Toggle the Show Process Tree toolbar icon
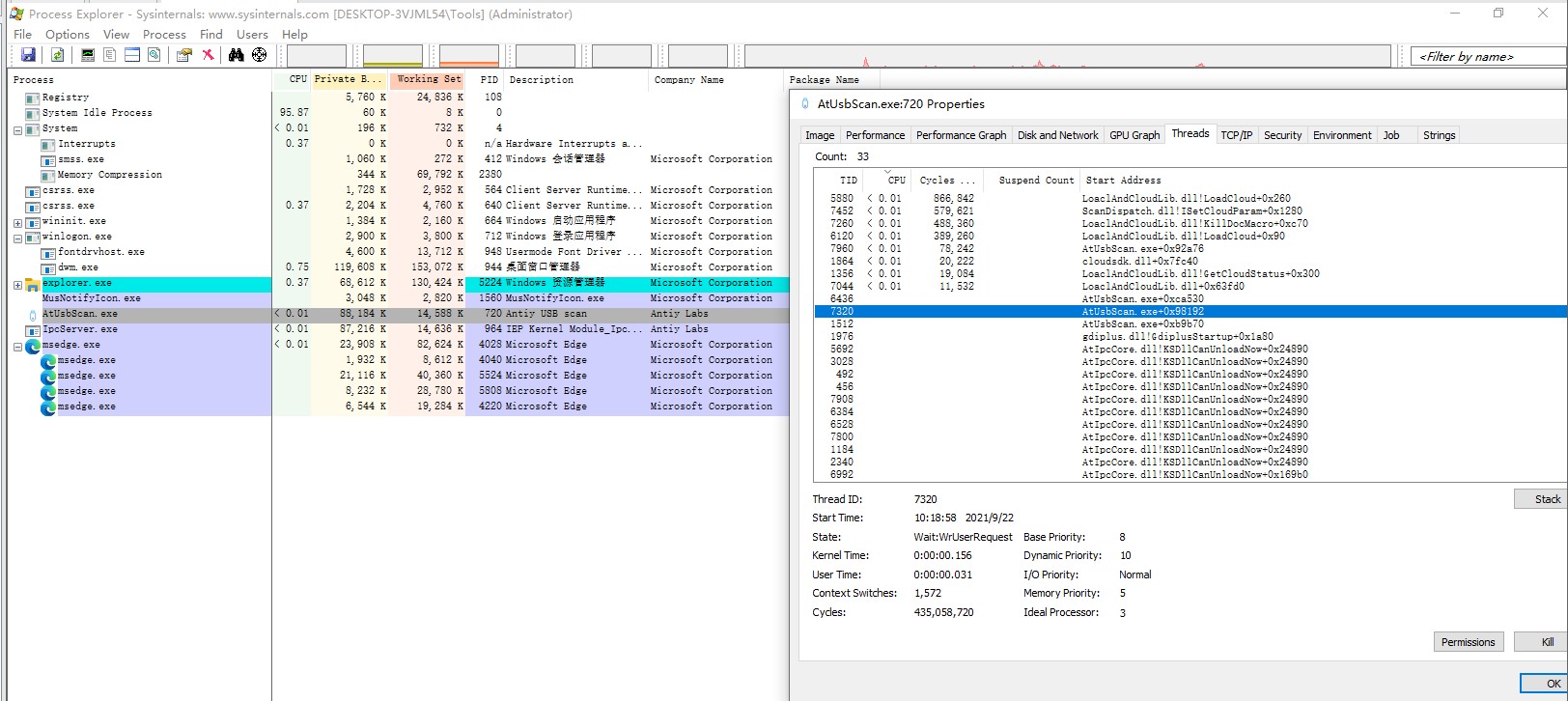 110,55
